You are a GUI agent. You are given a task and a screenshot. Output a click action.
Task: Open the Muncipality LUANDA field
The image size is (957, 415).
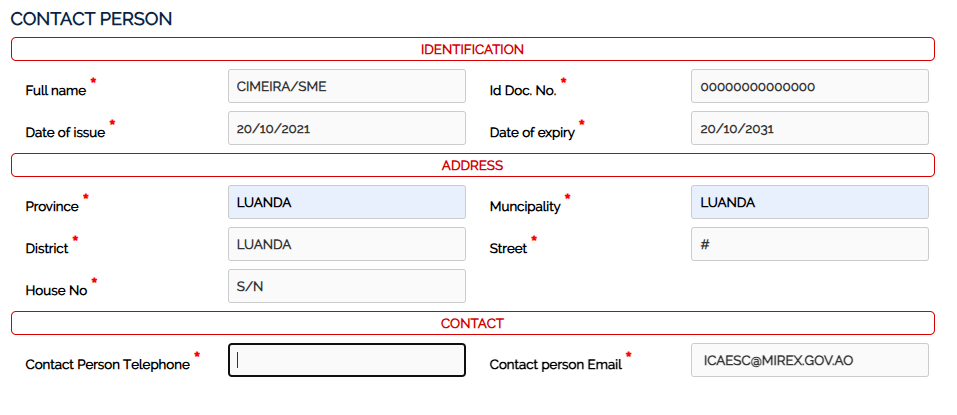click(x=809, y=202)
